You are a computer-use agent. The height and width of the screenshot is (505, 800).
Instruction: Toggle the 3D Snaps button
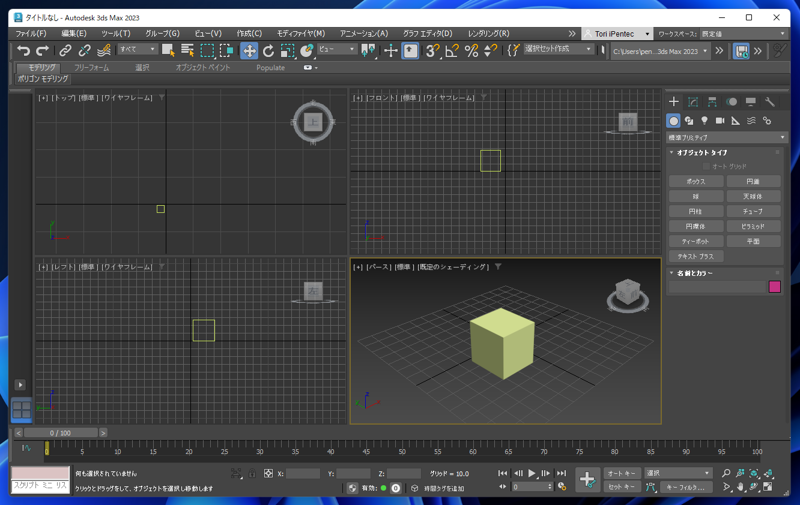pyautogui.click(x=433, y=50)
